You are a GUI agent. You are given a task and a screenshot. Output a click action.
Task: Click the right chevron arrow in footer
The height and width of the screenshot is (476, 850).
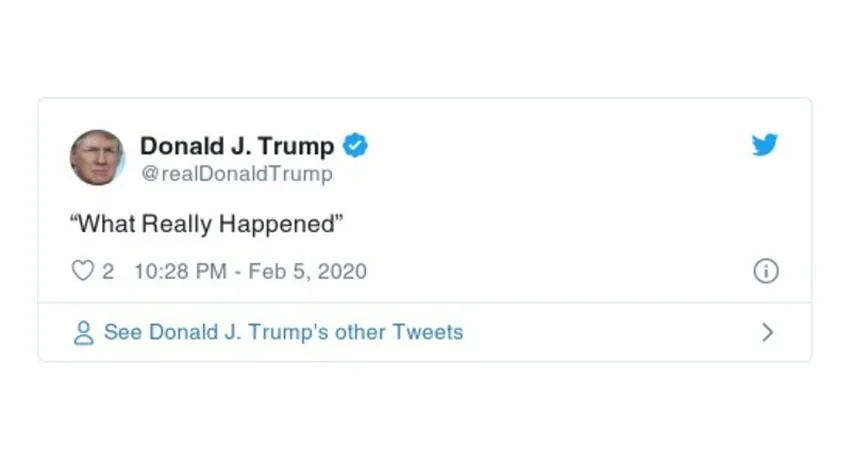[x=767, y=332]
